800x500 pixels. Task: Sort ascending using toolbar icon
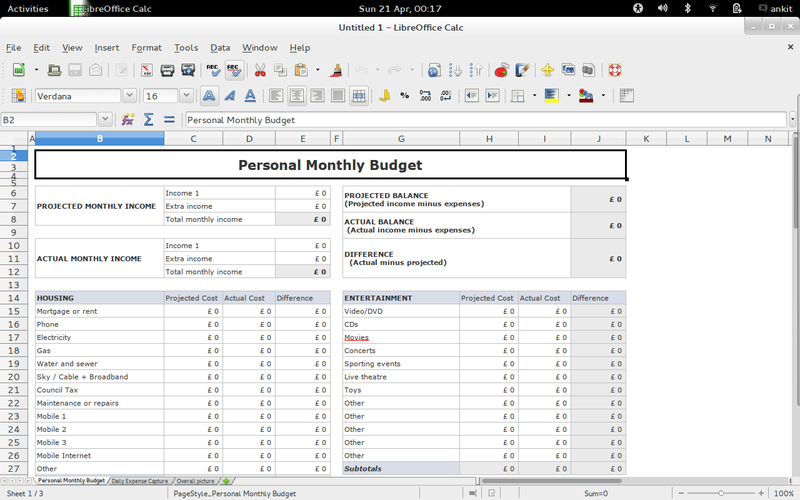click(x=456, y=71)
